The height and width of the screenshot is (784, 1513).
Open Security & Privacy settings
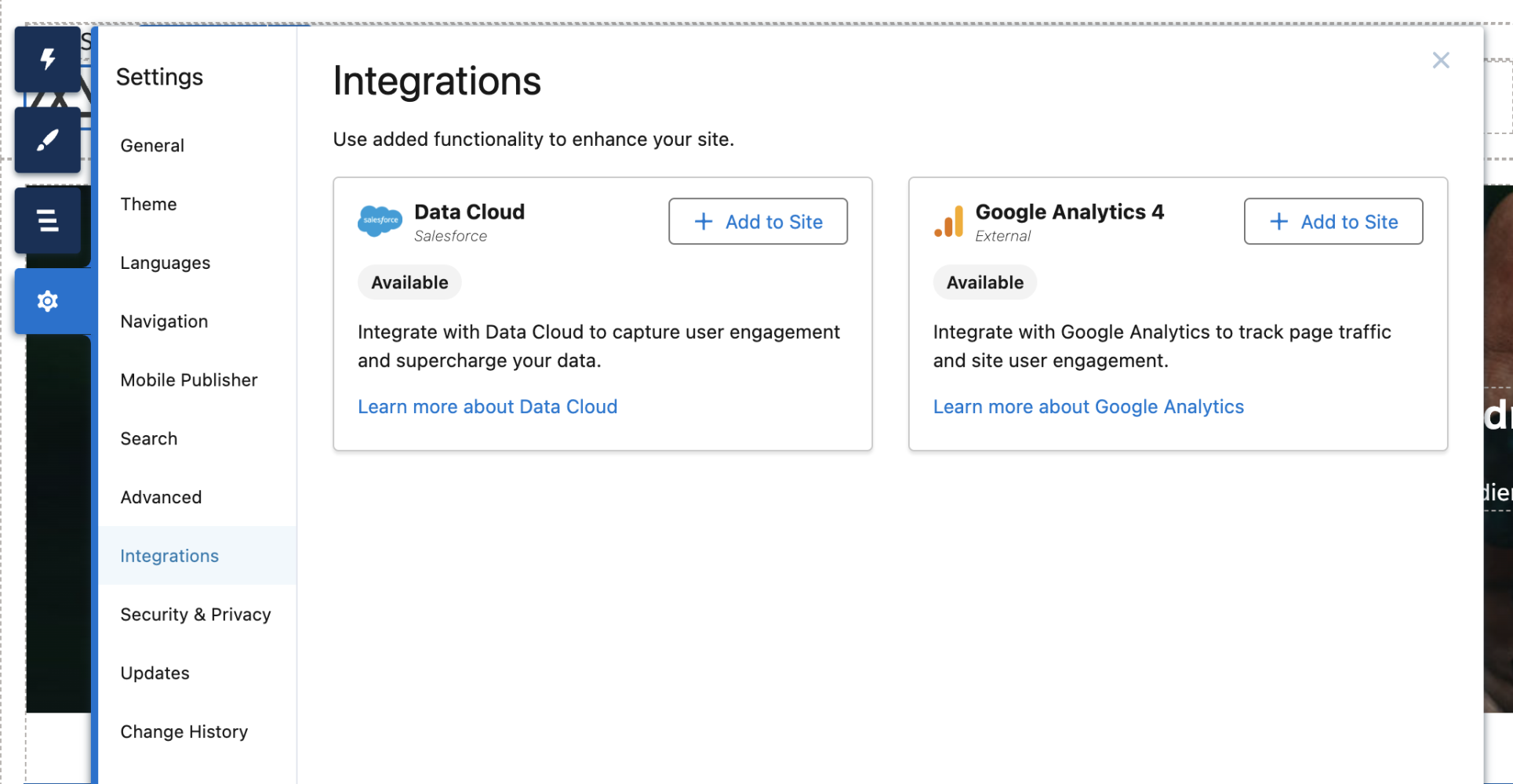tap(195, 615)
